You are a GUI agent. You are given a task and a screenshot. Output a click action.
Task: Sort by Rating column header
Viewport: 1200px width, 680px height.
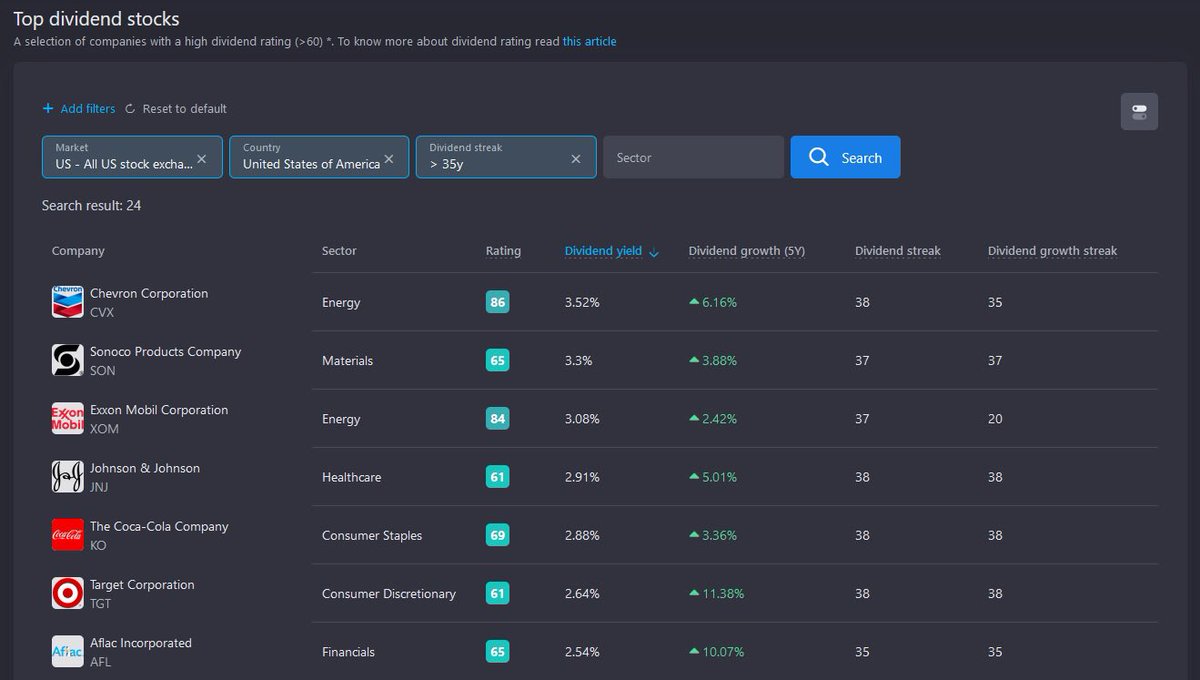pyautogui.click(x=503, y=251)
